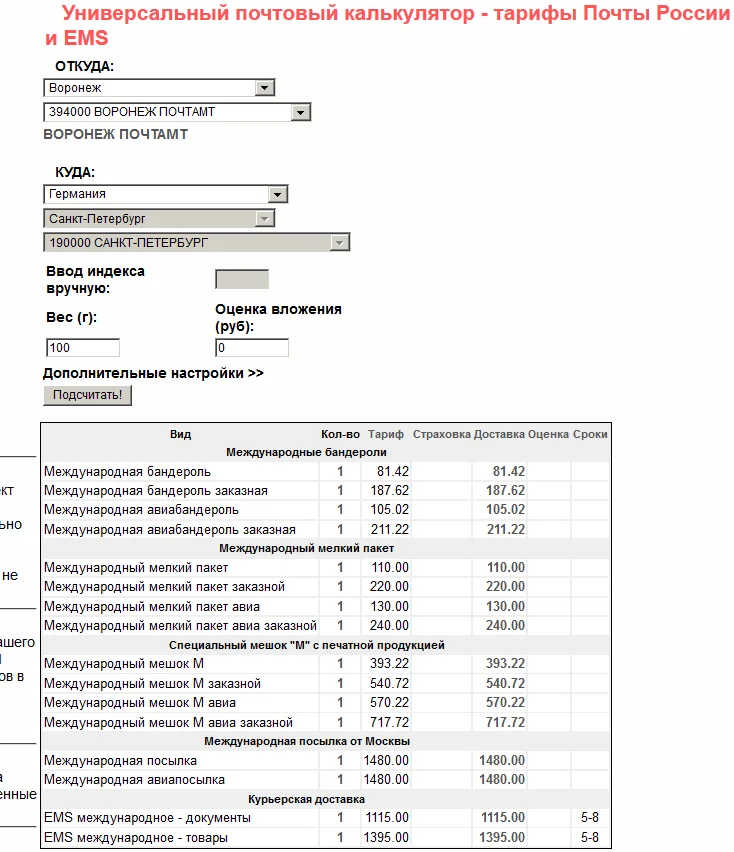Select row Международная авиабандероль заказная
Screen dimensions: 734x852
(326, 529)
